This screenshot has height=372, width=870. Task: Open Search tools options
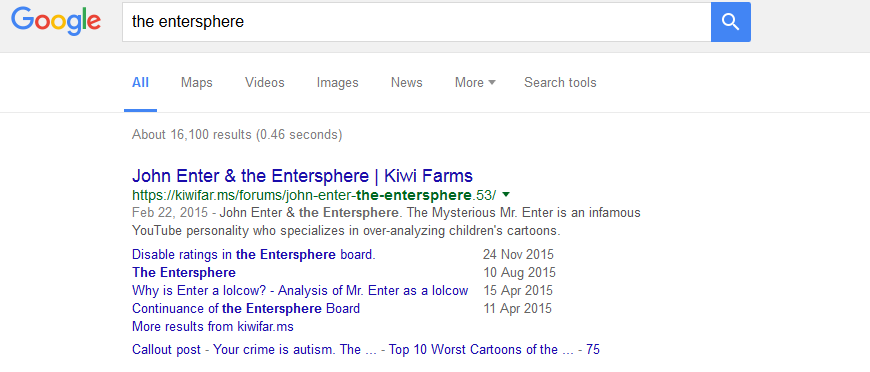tap(560, 83)
